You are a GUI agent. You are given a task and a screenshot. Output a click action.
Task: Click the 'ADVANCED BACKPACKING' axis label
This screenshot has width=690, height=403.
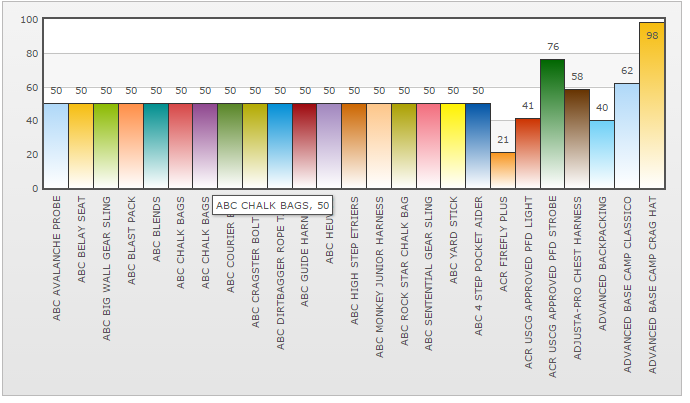602,264
